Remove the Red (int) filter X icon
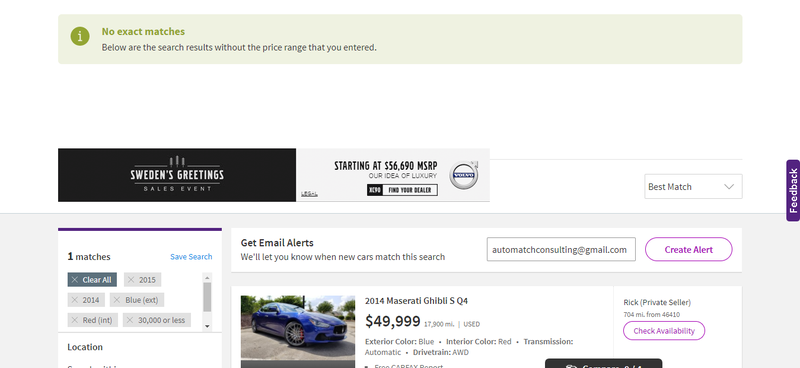The height and width of the screenshot is (368, 800). tap(75, 320)
